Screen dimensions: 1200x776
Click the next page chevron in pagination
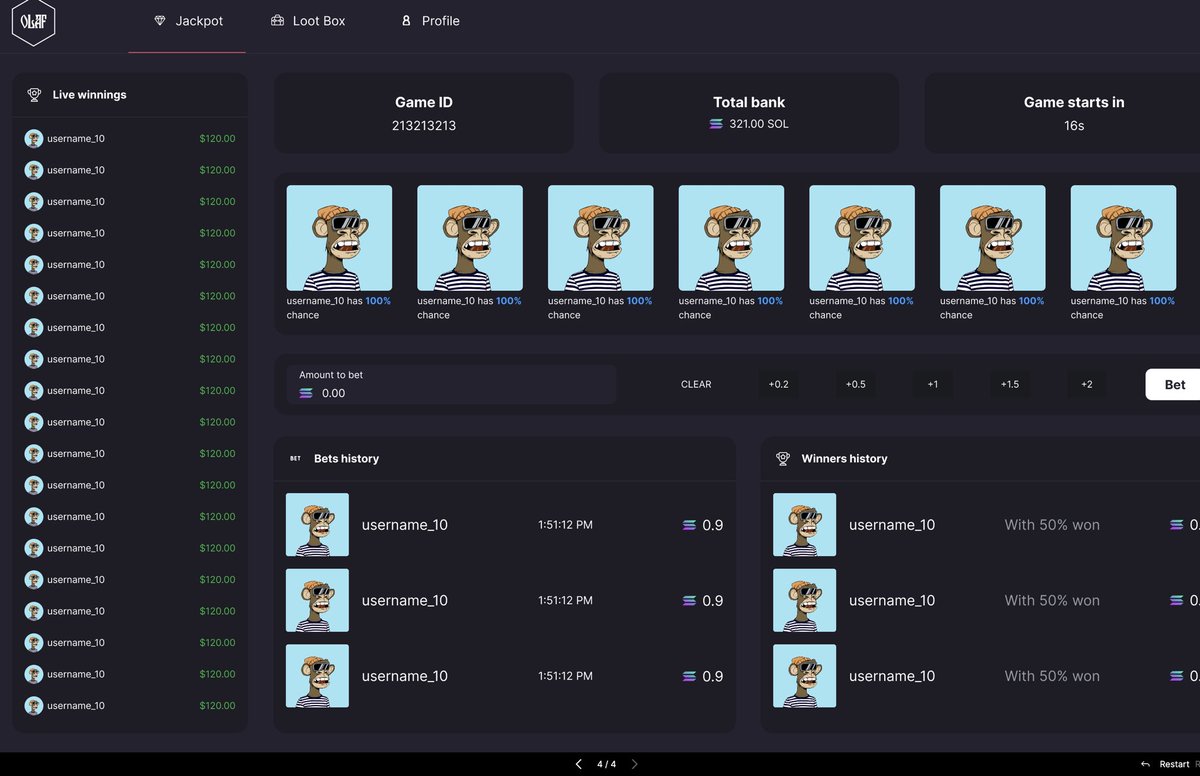(x=633, y=763)
